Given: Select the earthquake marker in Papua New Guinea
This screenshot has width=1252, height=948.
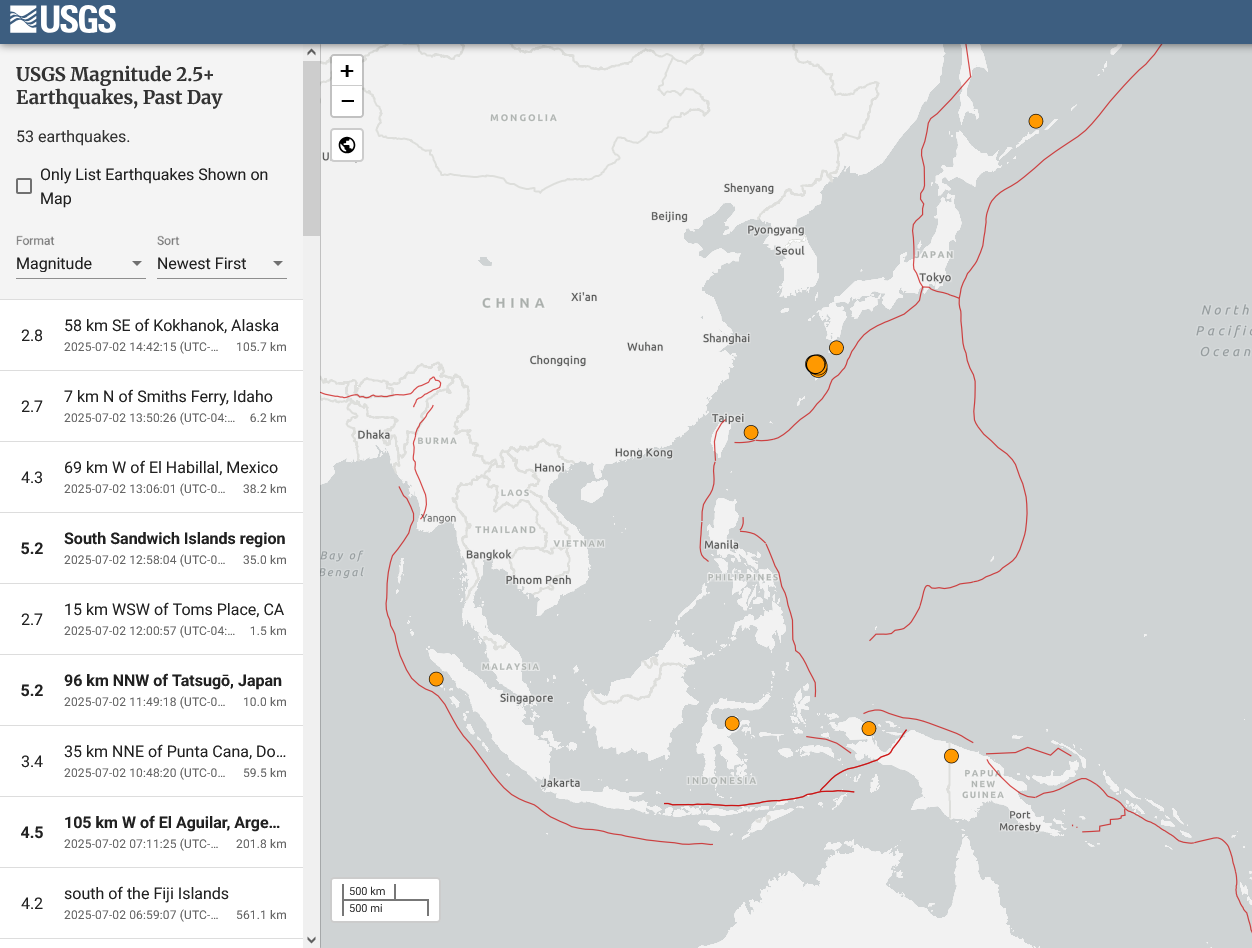Looking at the screenshot, I should [x=951, y=756].
